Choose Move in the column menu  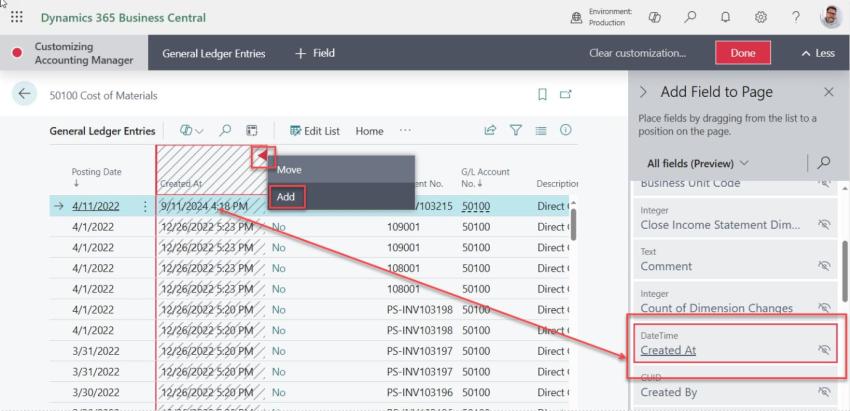341,170
